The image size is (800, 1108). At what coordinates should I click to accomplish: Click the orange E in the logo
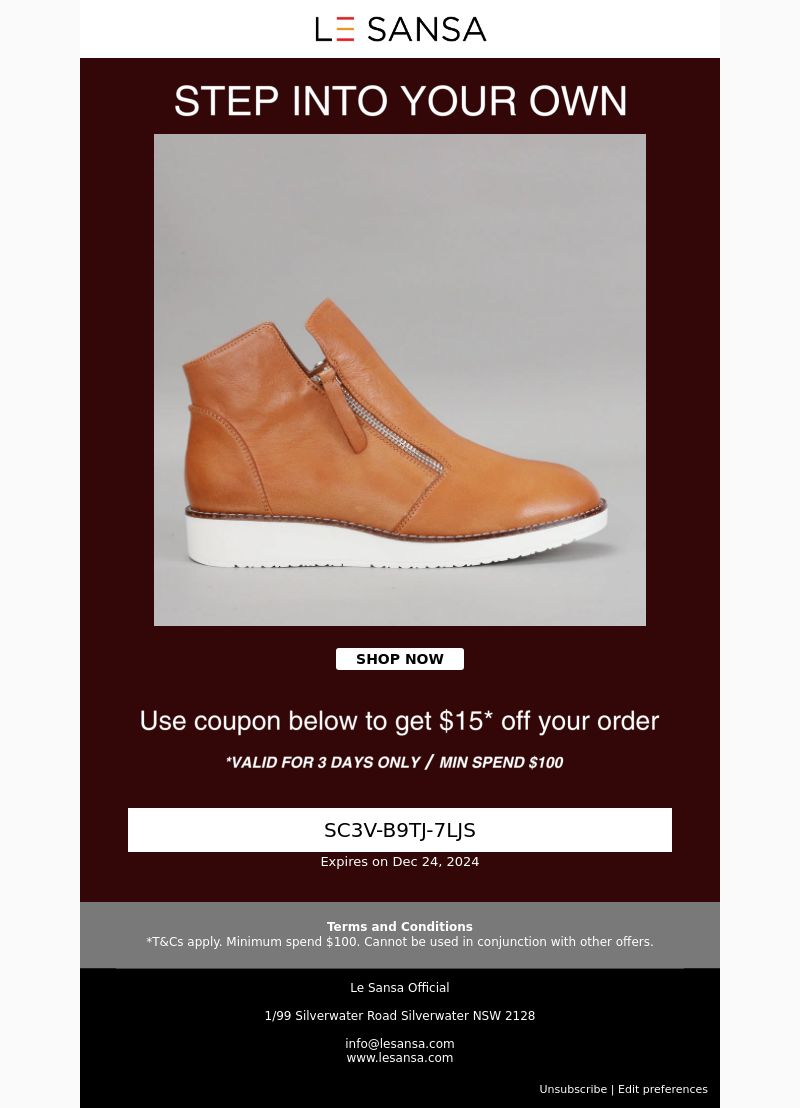coord(345,30)
